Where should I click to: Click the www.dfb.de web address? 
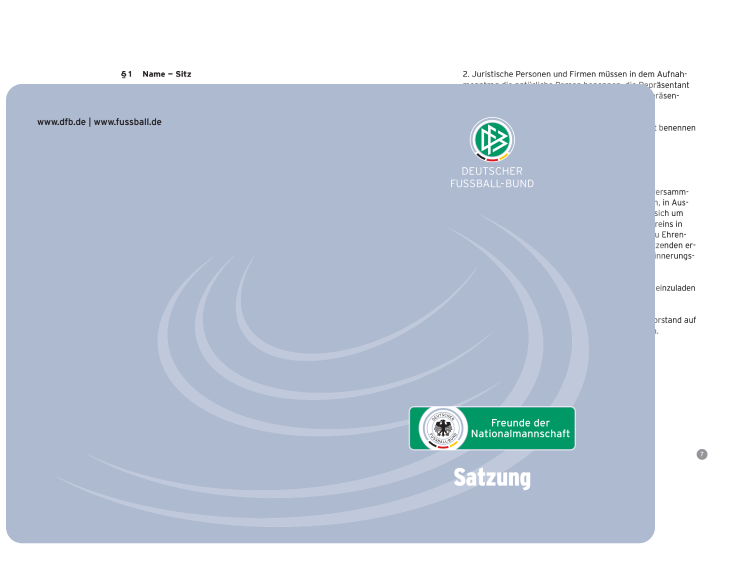[61, 122]
